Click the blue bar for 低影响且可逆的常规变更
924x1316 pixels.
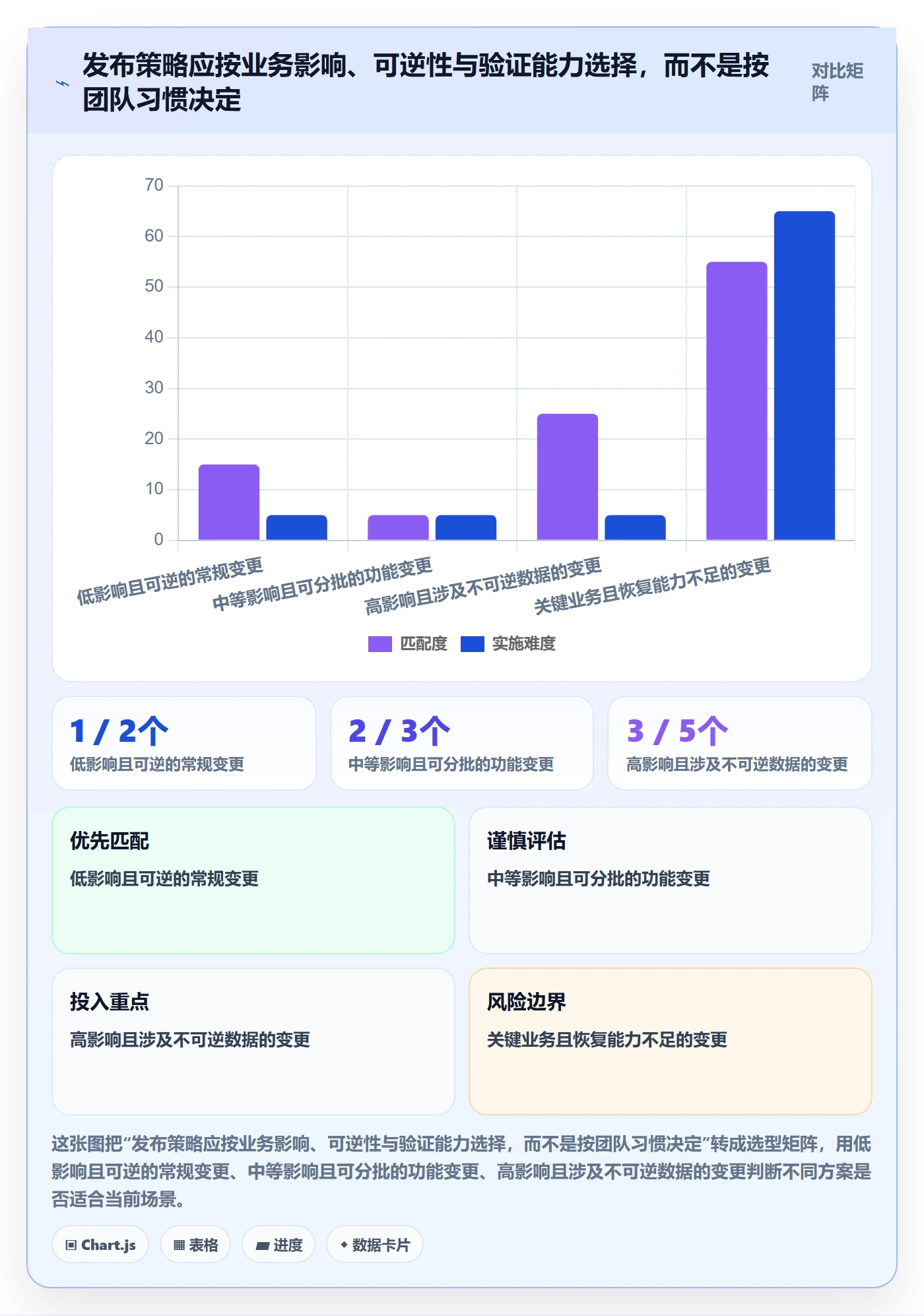[296, 527]
